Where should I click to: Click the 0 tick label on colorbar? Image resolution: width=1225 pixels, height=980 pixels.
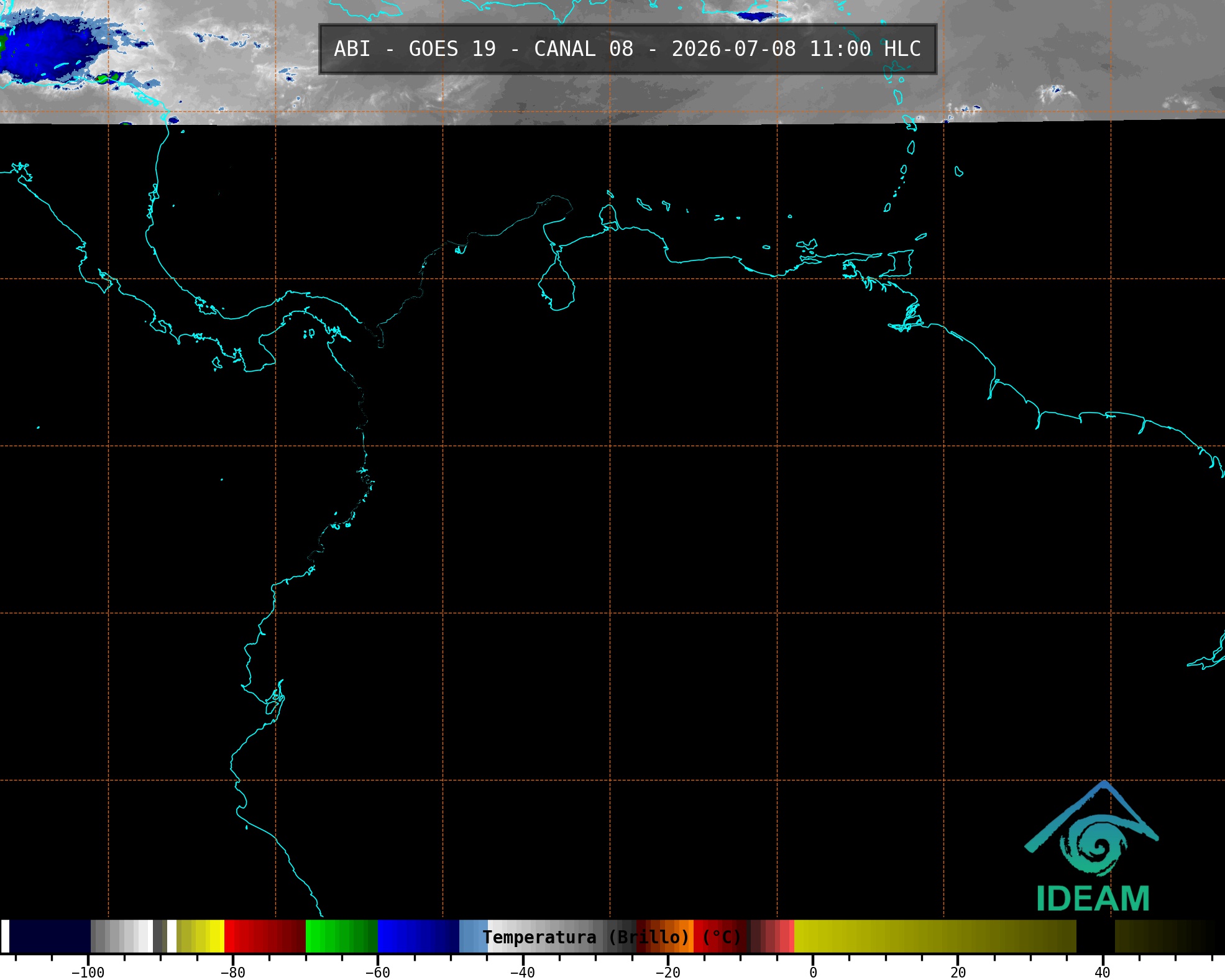click(x=813, y=973)
